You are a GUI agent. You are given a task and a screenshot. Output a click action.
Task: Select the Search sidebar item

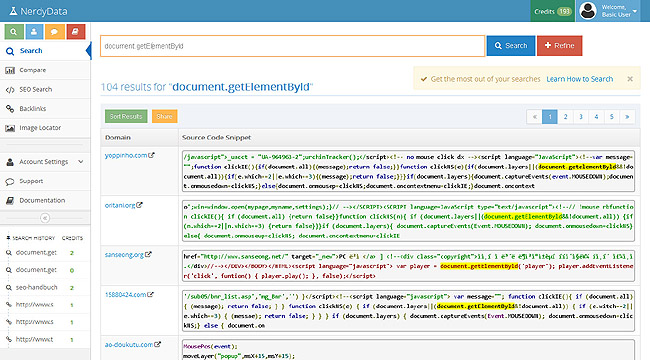point(45,51)
